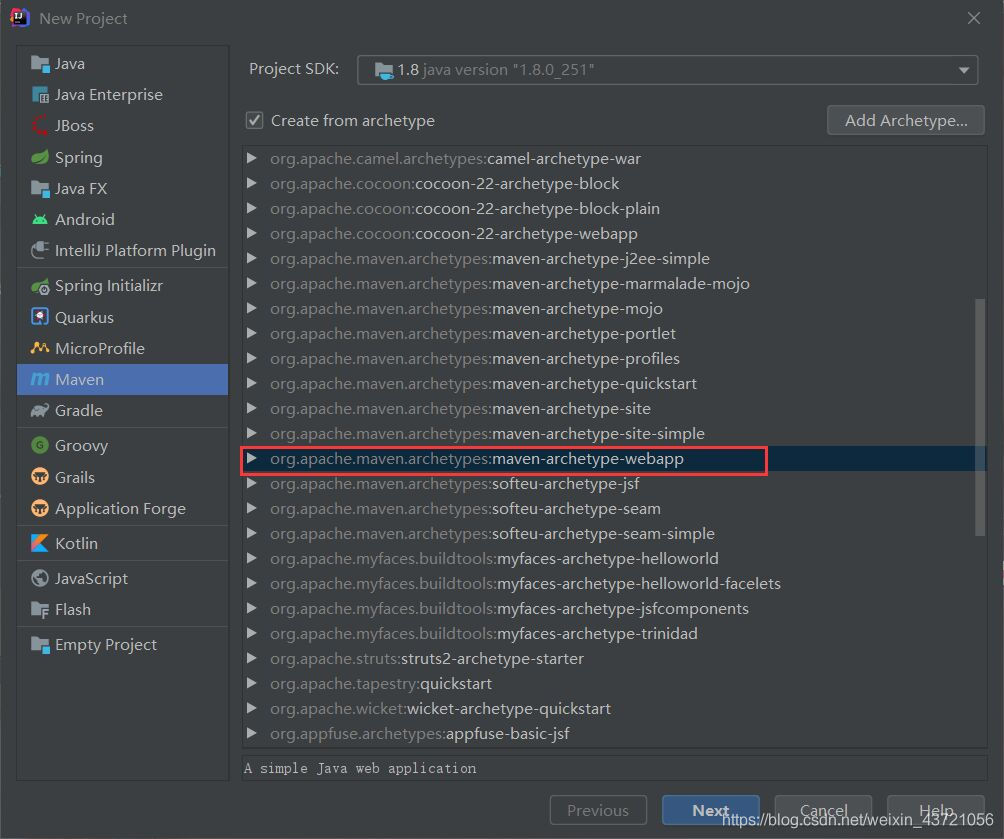
Task: Expand appfuse-basic-jsf arrow
Action: (x=252, y=733)
